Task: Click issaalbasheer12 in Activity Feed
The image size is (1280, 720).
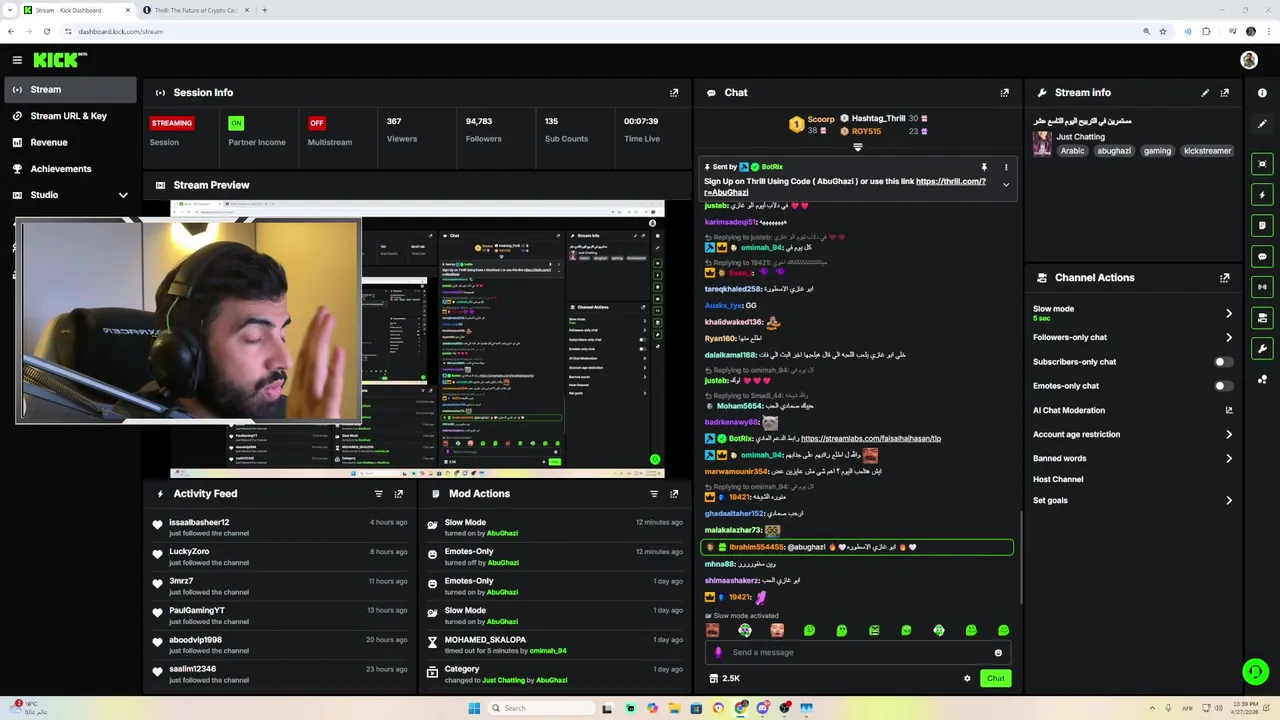Action: point(199,522)
